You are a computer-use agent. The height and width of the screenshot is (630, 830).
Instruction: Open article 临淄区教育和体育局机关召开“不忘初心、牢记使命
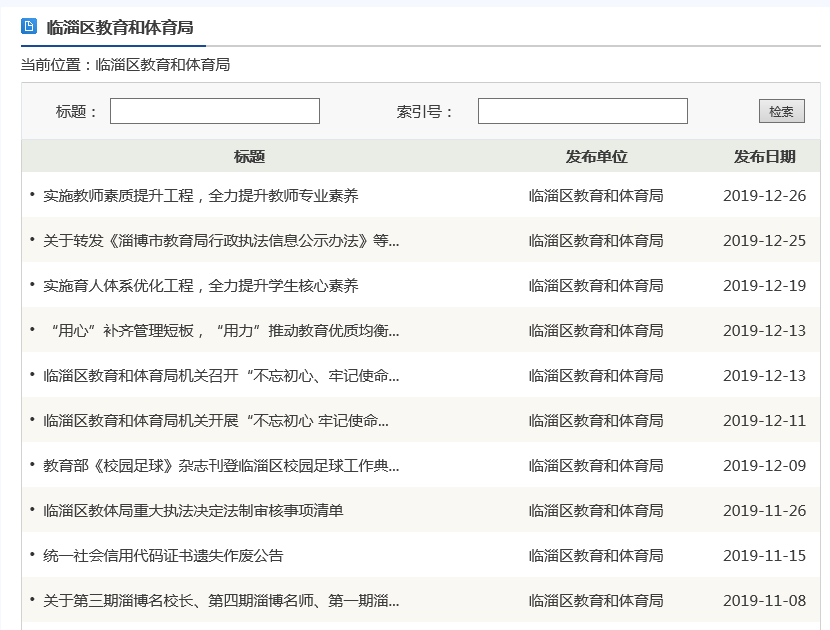(x=220, y=376)
